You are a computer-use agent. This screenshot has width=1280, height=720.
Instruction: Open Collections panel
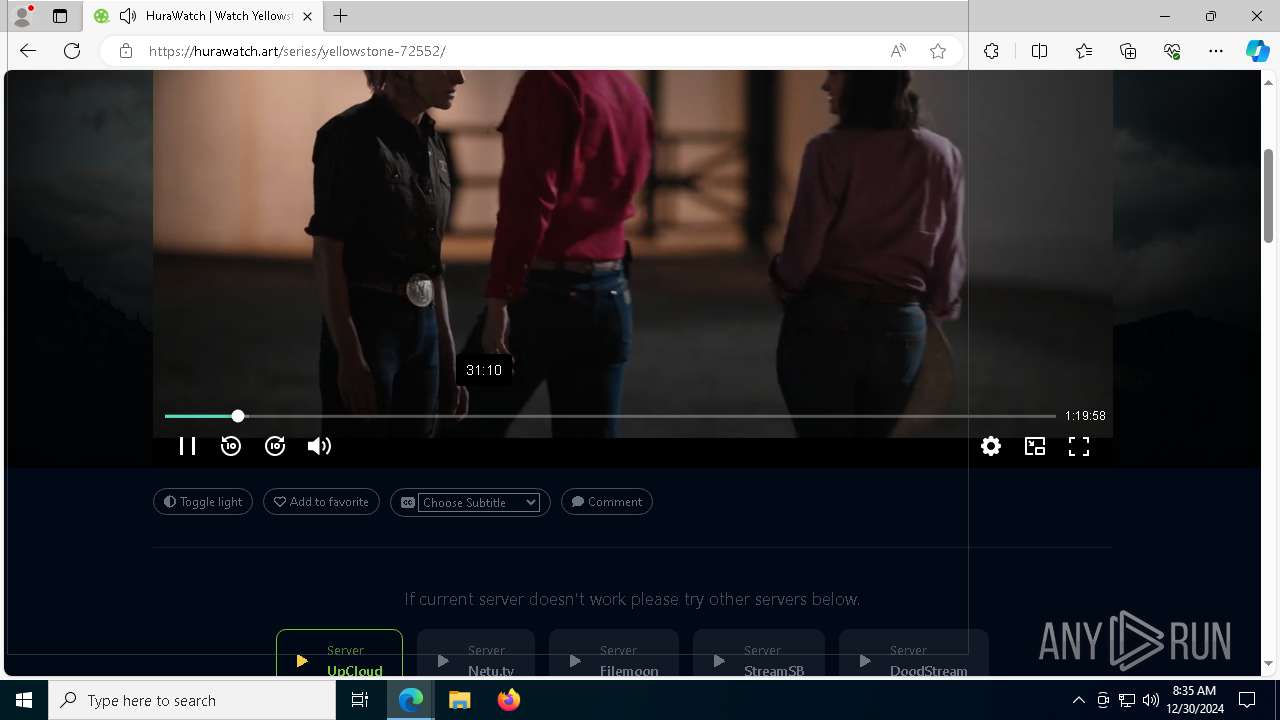tap(1128, 51)
